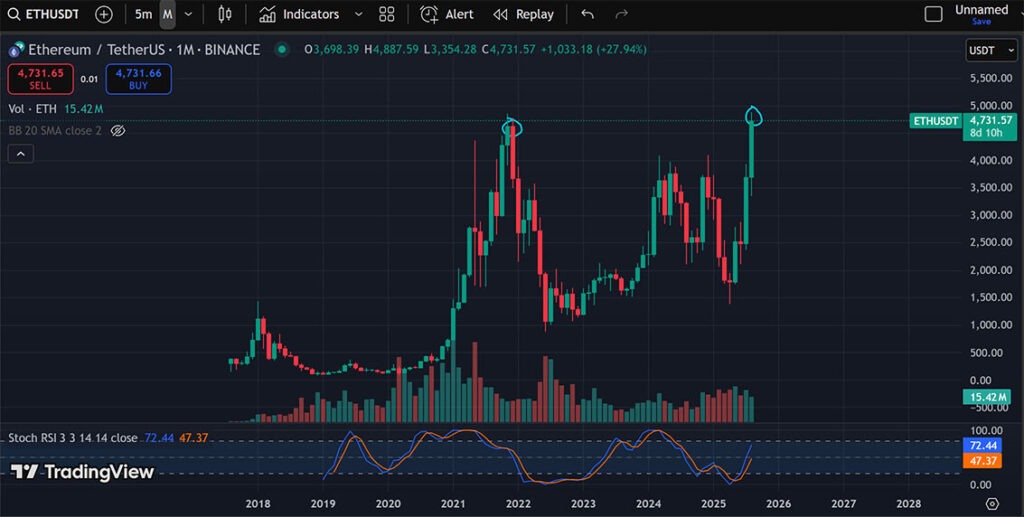Screen dimensions: 1024x517
Task: Open the layout selection square icon
Action: coord(934,14)
